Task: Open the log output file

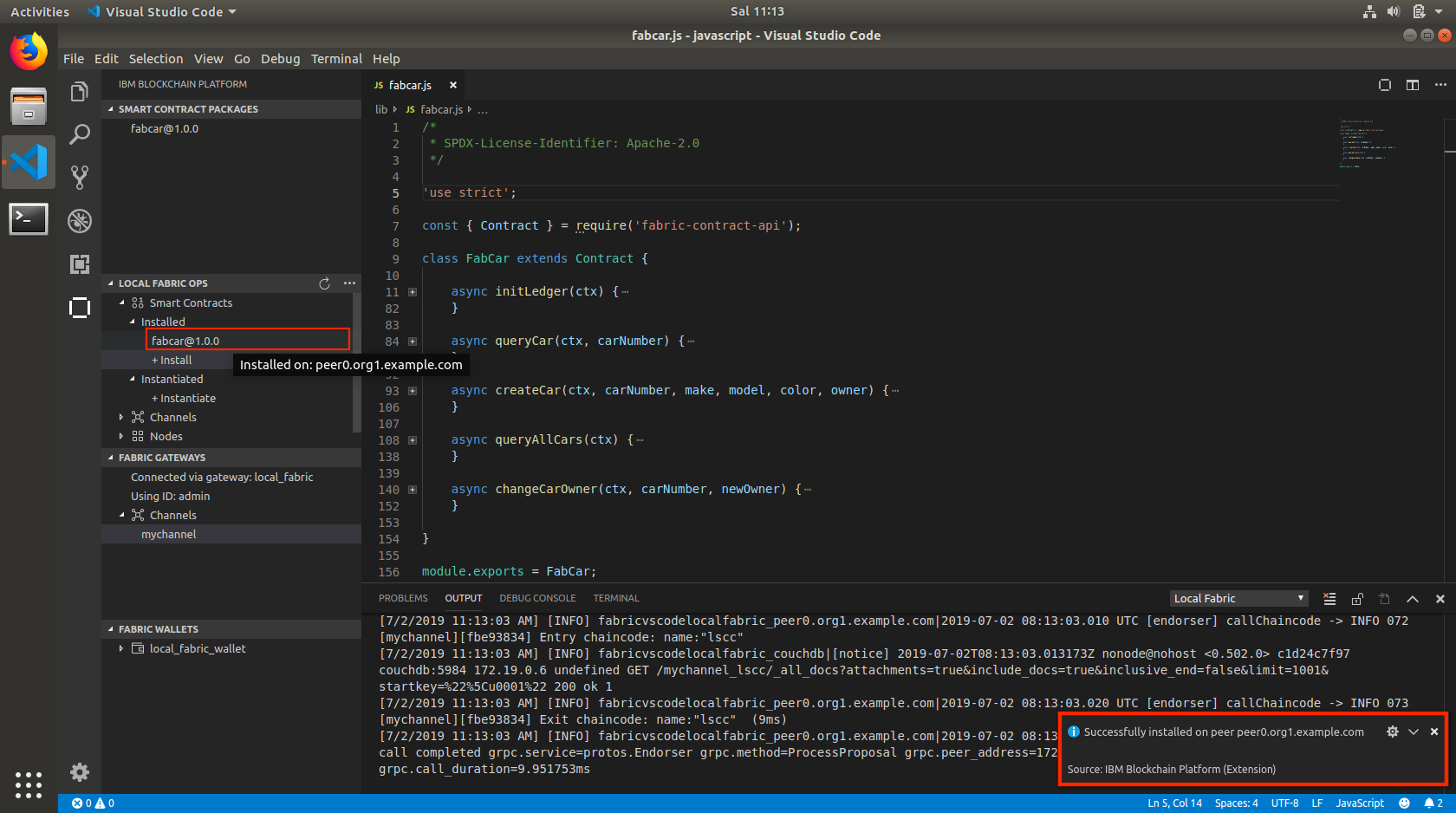Action: coord(1385,599)
